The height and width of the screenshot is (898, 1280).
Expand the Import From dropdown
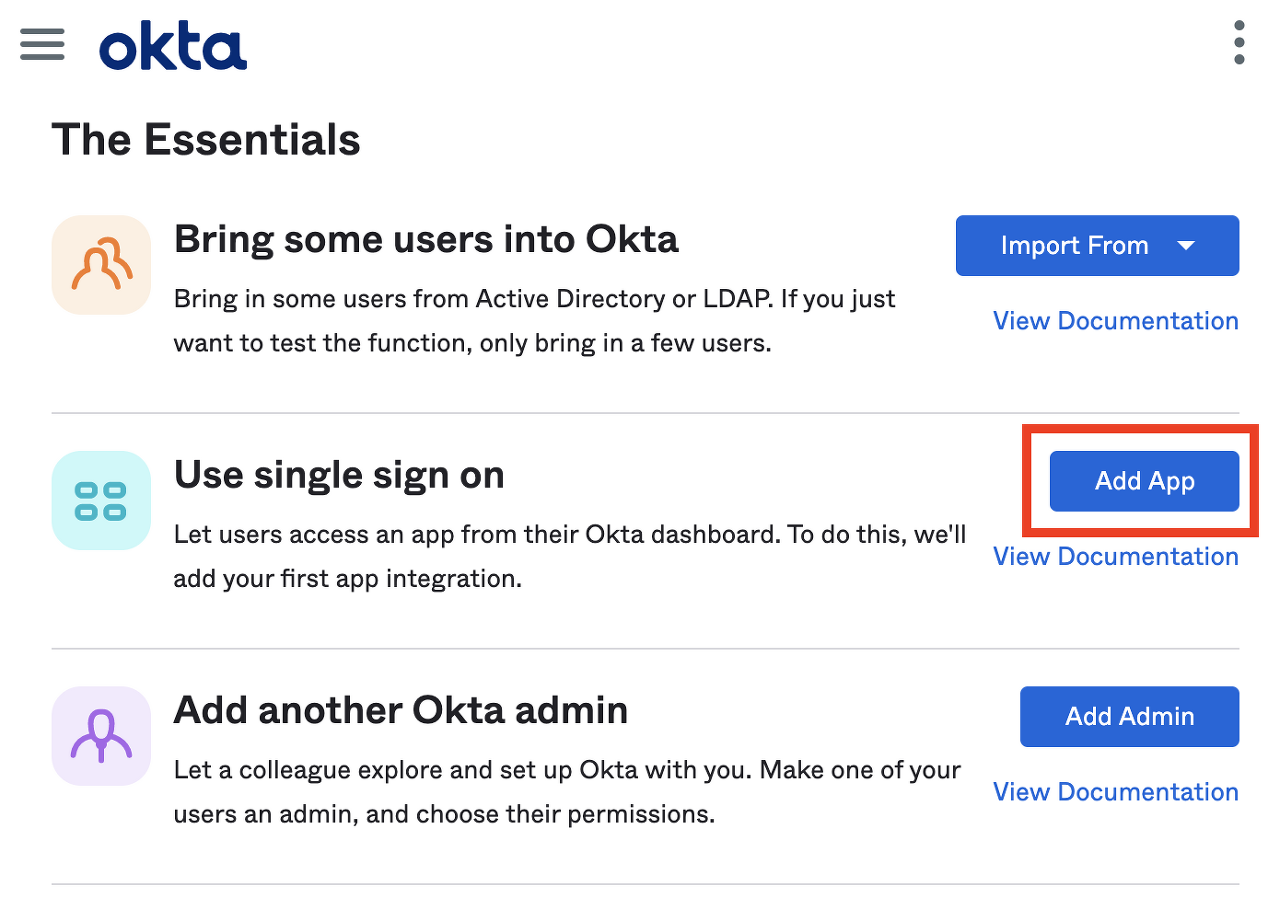[1097, 245]
